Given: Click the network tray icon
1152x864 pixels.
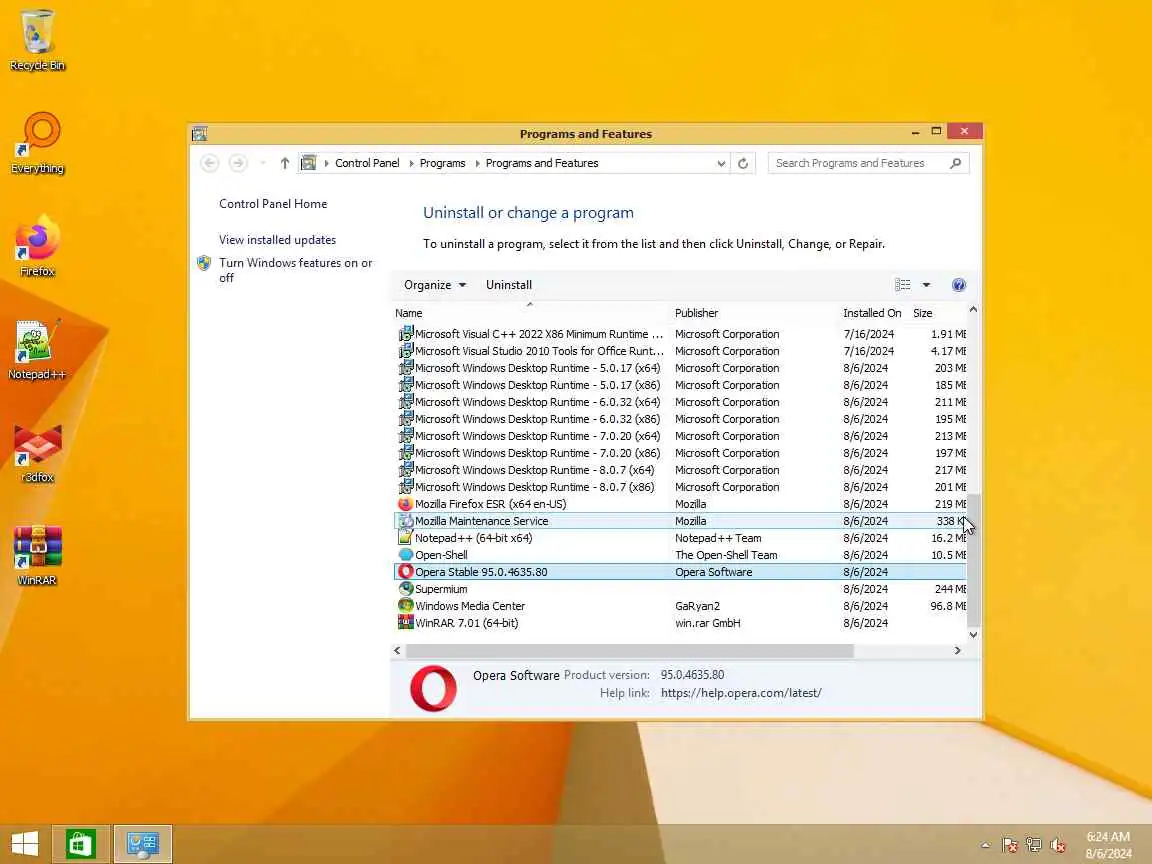Looking at the screenshot, I should click(1034, 845).
